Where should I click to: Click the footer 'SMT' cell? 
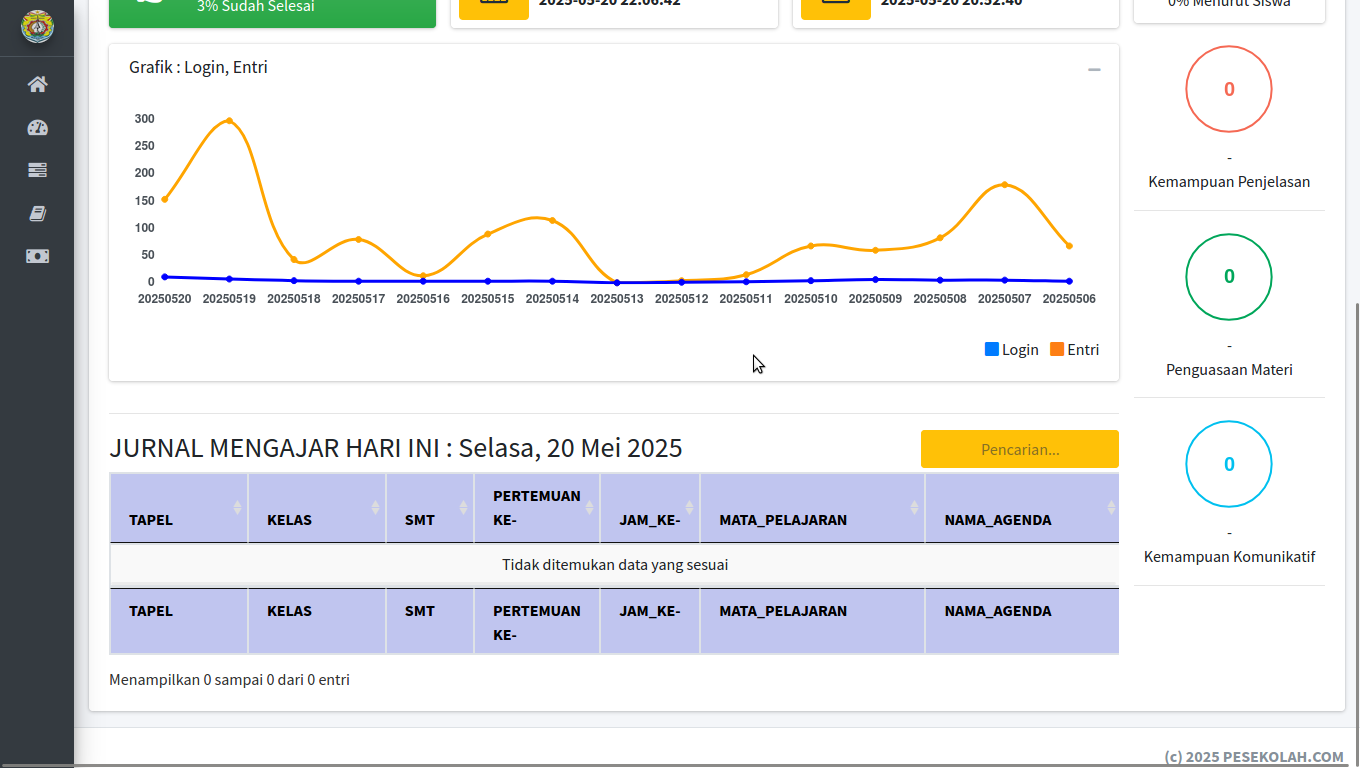click(430, 621)
